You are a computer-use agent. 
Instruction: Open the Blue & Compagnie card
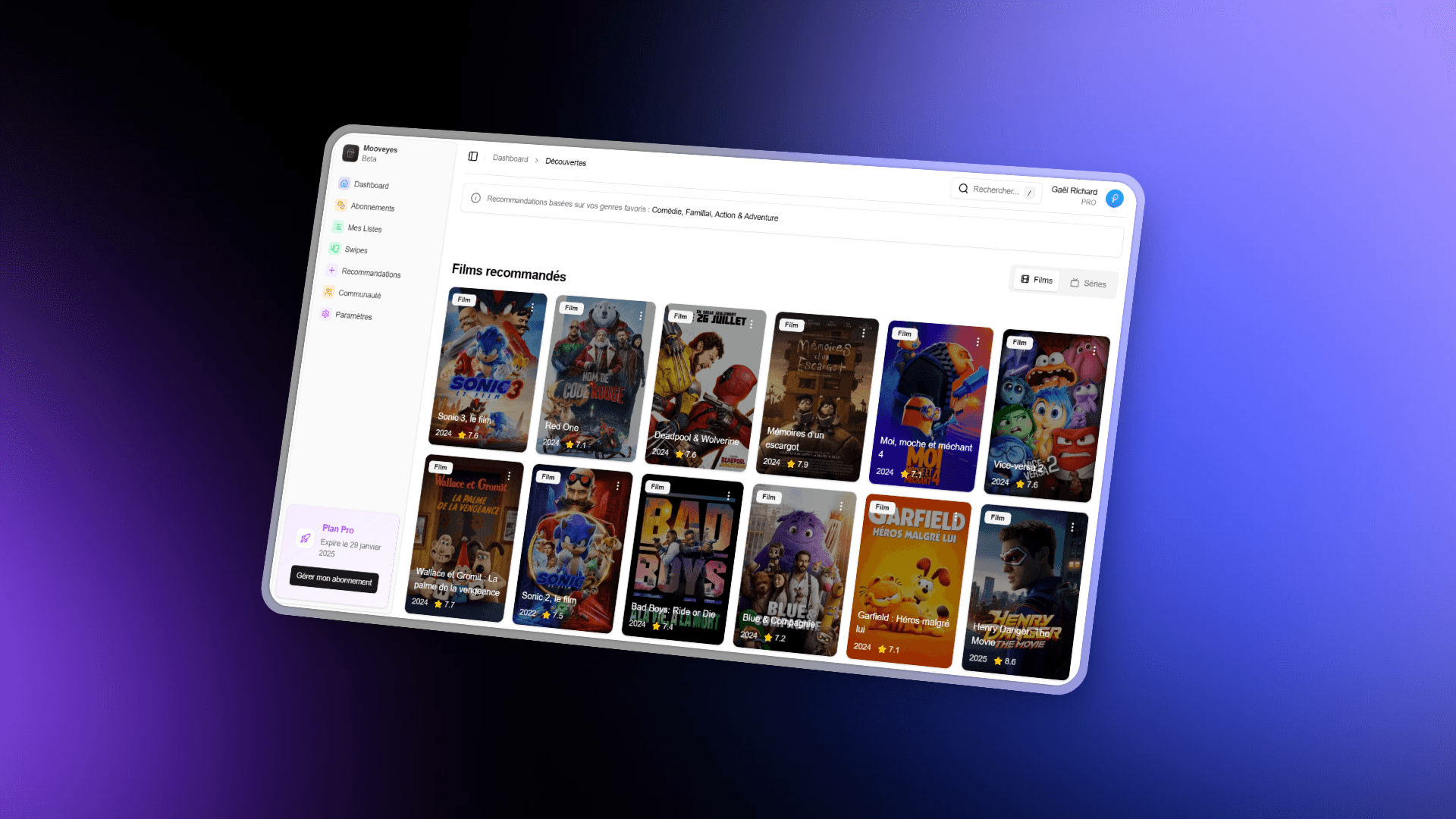[795, 570]
